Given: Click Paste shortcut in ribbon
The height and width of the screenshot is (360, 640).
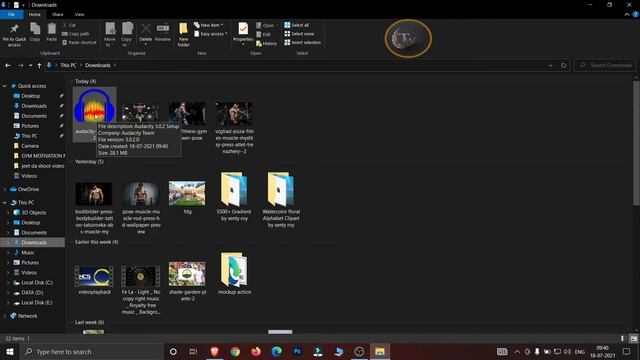Looking at the screenshot, I should pyautogui.click(x=79, y=42).
